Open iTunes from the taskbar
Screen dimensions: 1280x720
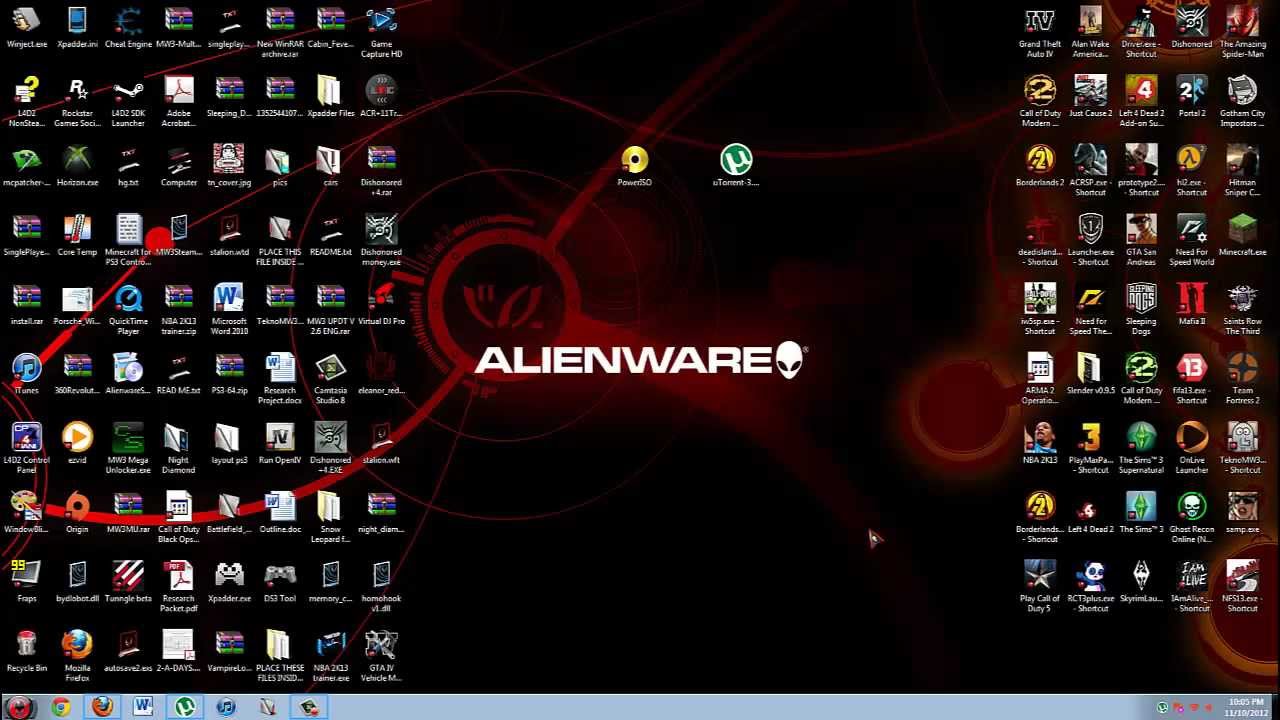point(226,707)
